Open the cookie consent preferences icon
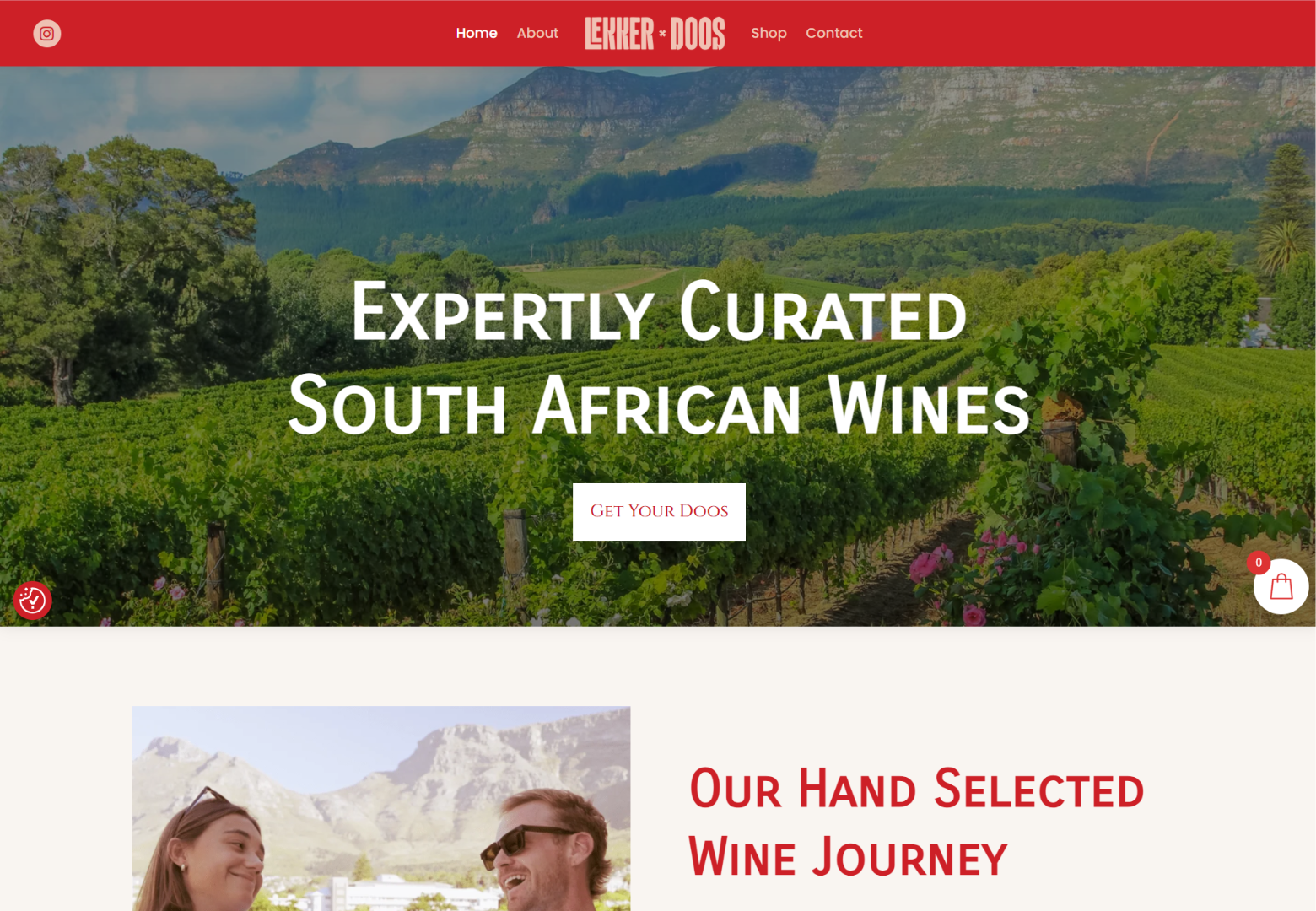The width and height of the screenshot is (1316, 911). coord(33,600)
